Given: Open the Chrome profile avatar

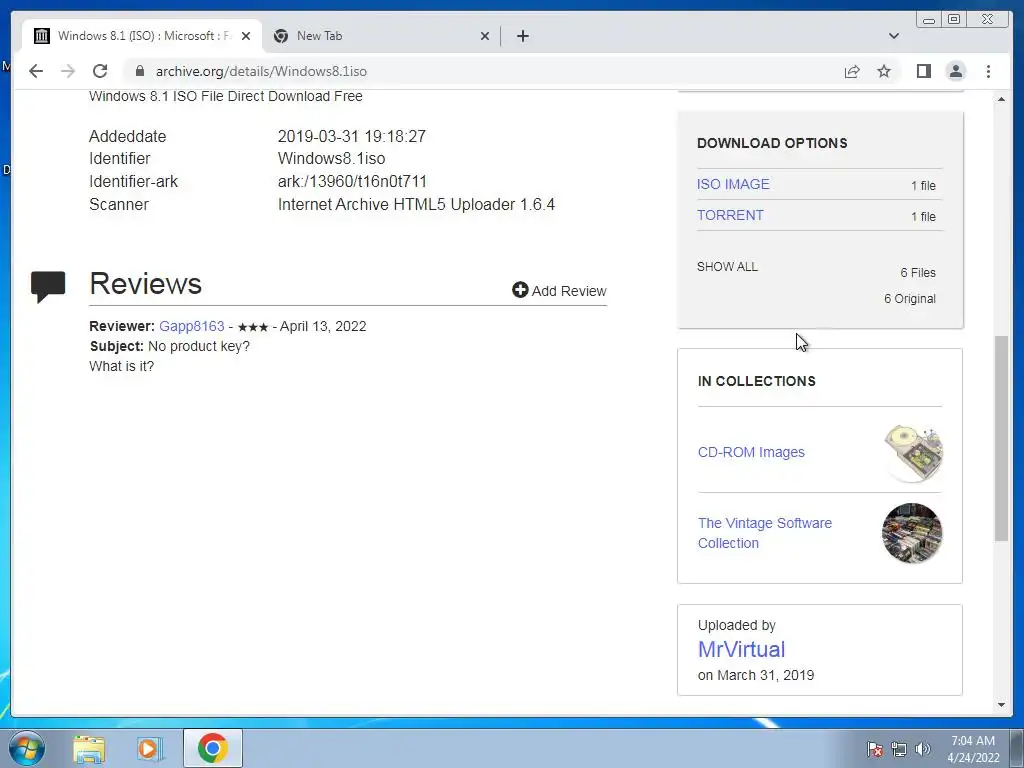Looking at the screenshot, I should click(x=955, y=71).
